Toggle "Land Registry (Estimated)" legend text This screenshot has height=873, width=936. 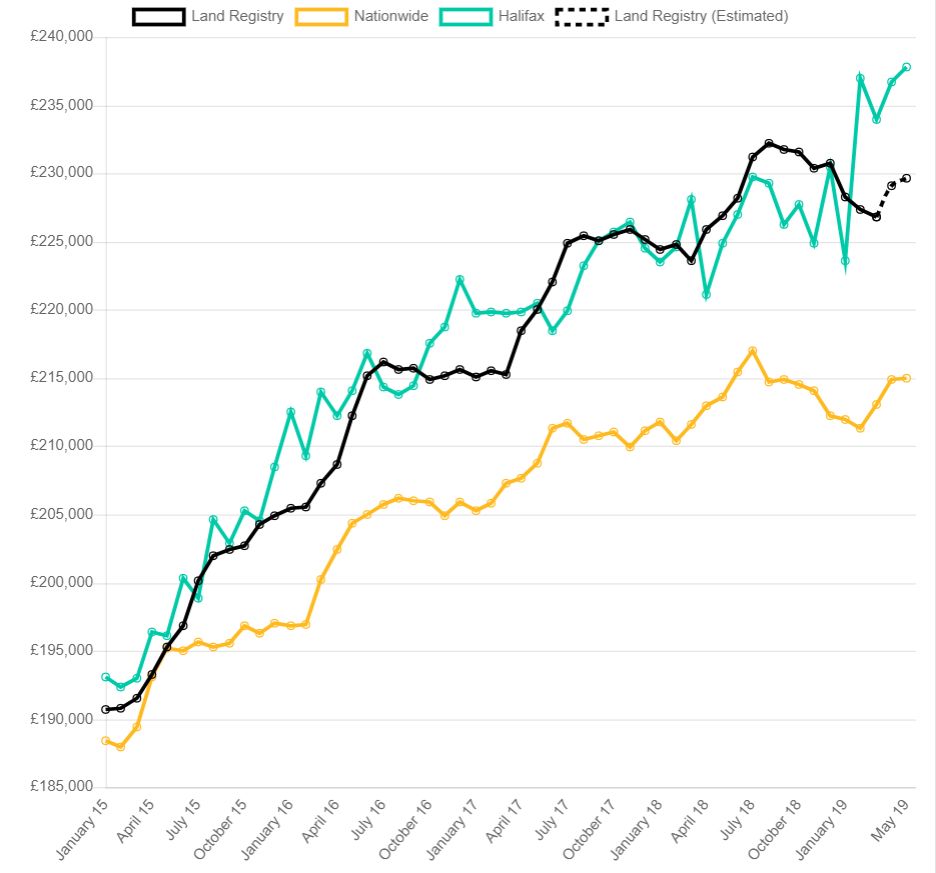(701, 16)
